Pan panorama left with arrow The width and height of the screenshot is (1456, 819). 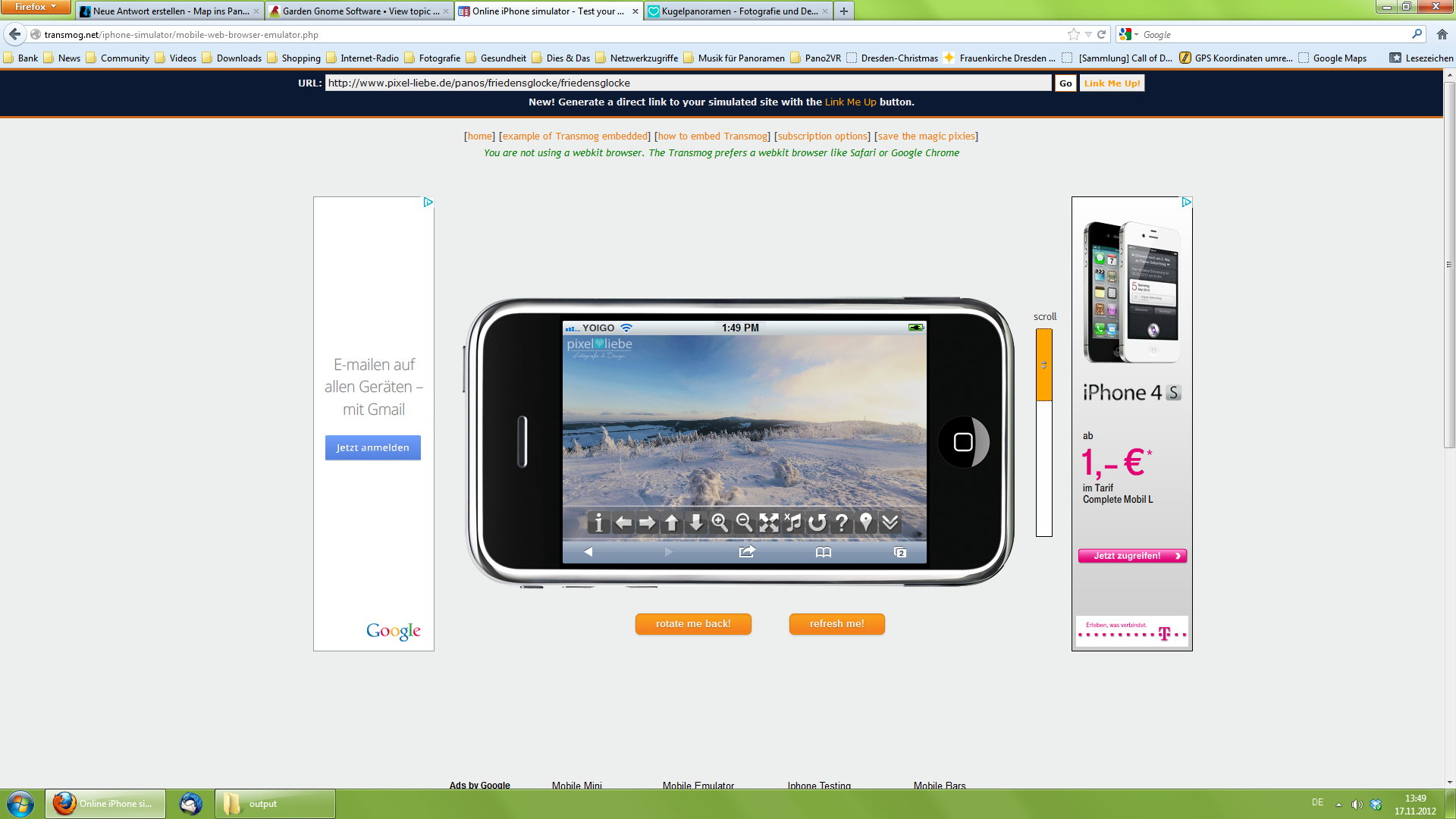pos(623,522)
